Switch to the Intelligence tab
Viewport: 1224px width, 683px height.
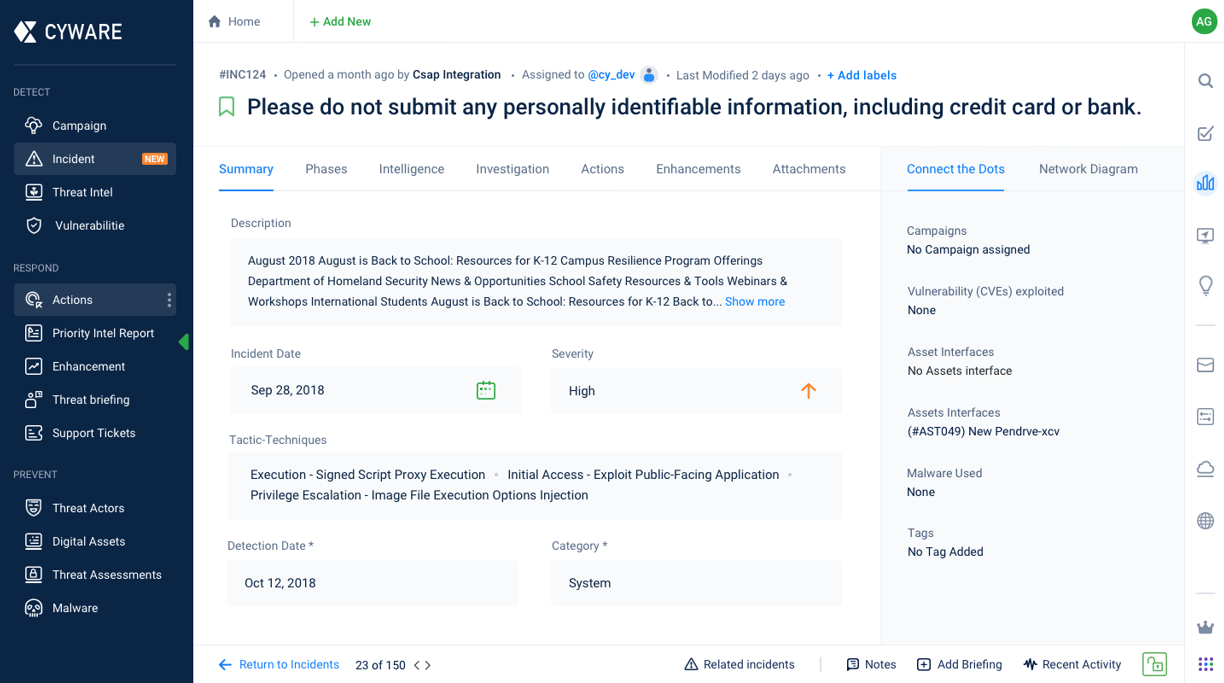tap(411, 169)
